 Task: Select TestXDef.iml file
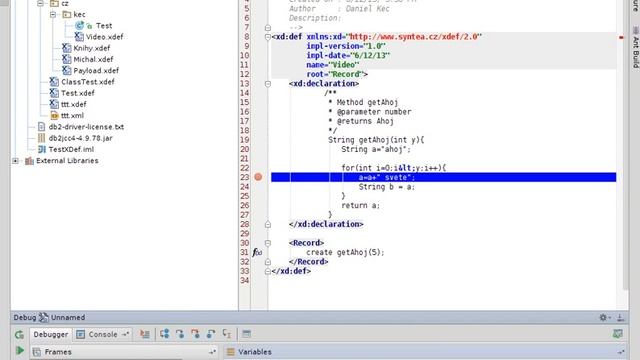[71, 149]
